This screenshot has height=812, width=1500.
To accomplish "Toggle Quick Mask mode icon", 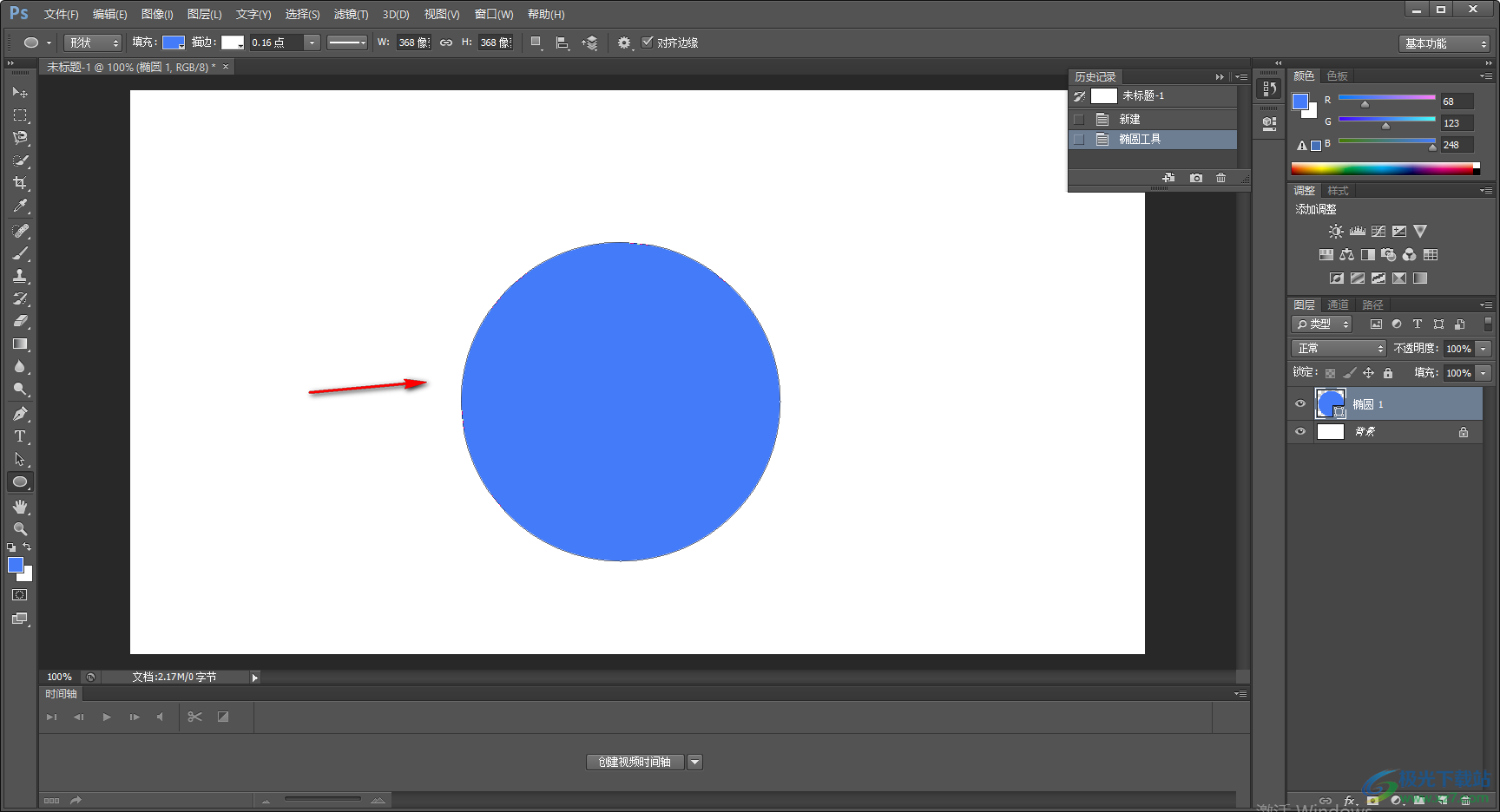I will [20, 595].
